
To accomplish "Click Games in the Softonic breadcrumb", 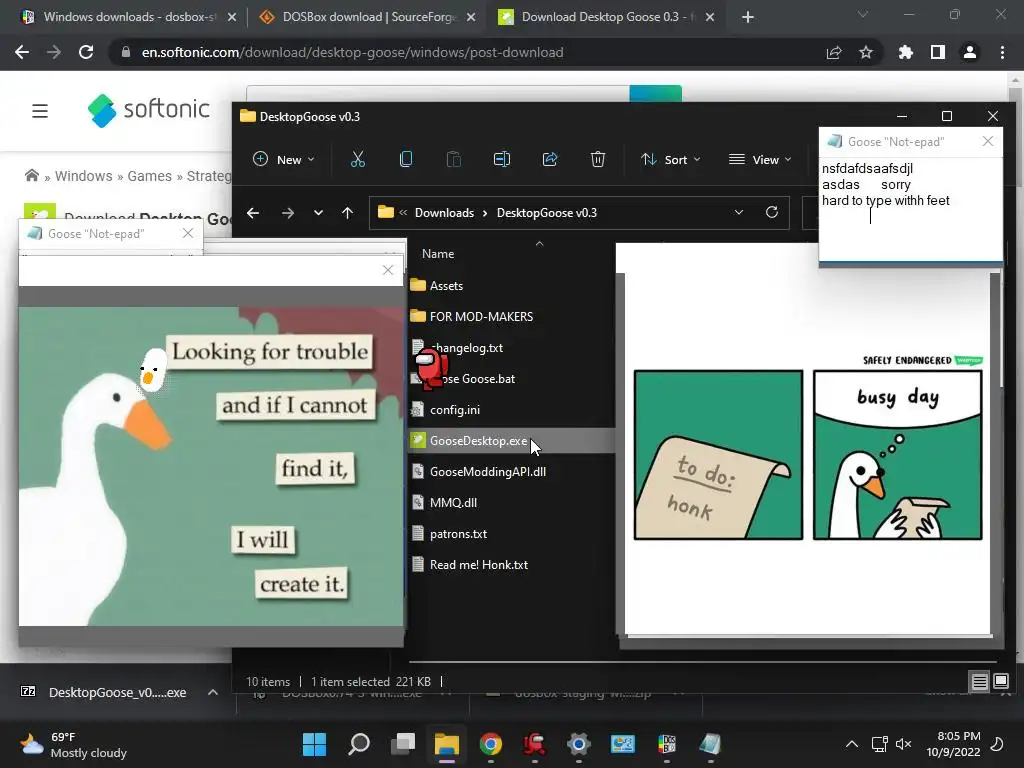I will click(x=150, y=176).
